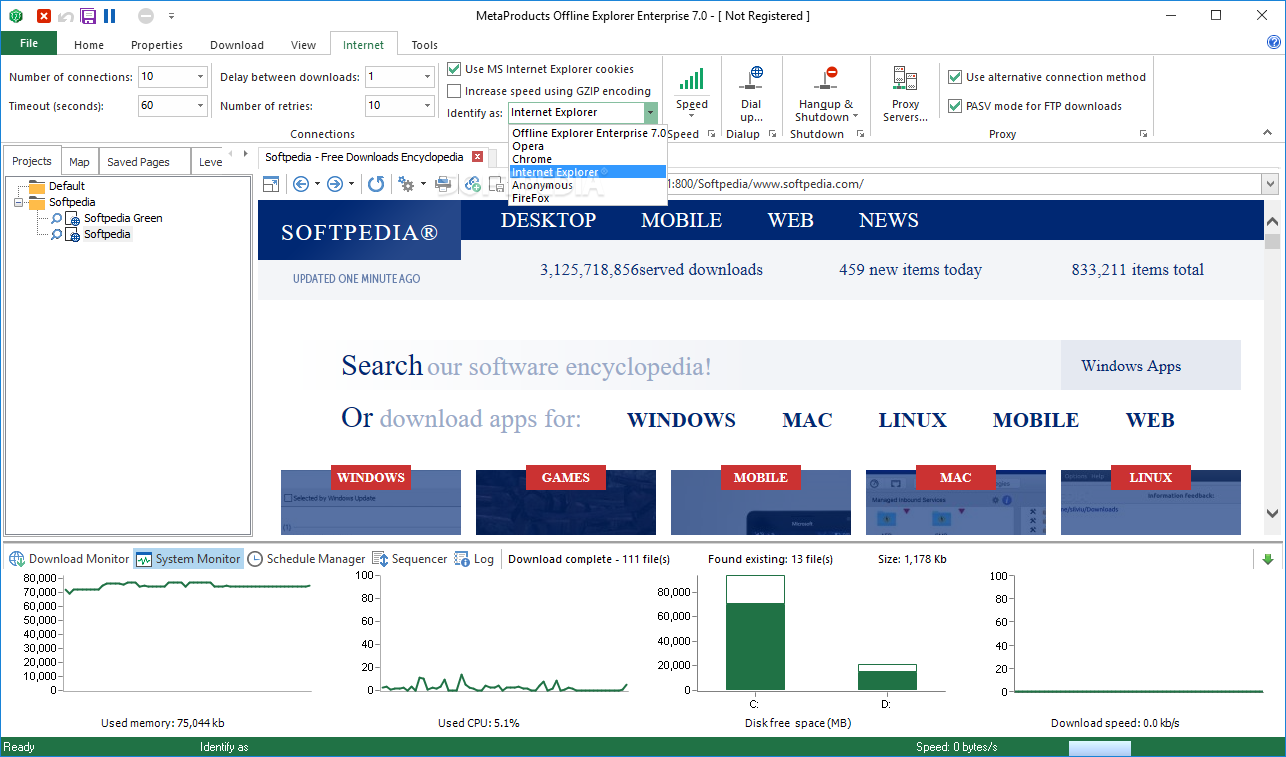Open the File menu

(29, 43)
